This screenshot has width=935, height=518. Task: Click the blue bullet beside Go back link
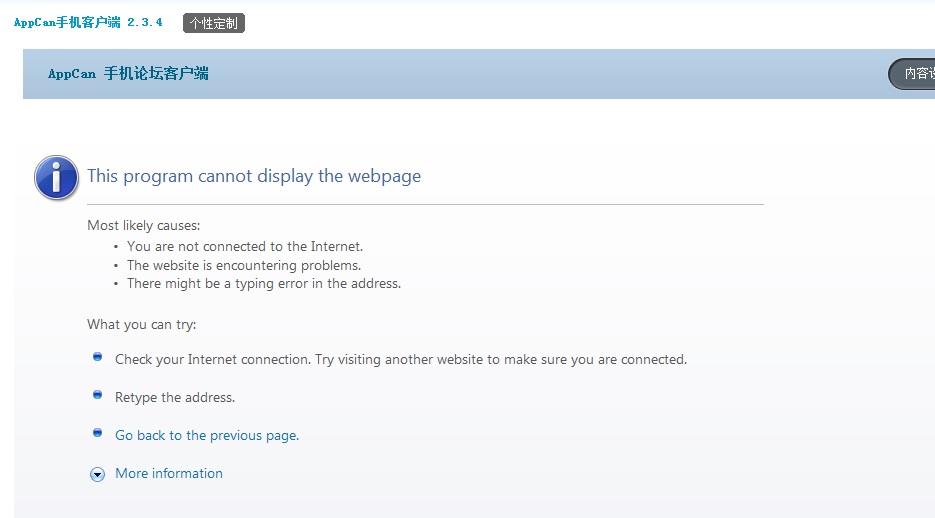(x=97, y=433)
